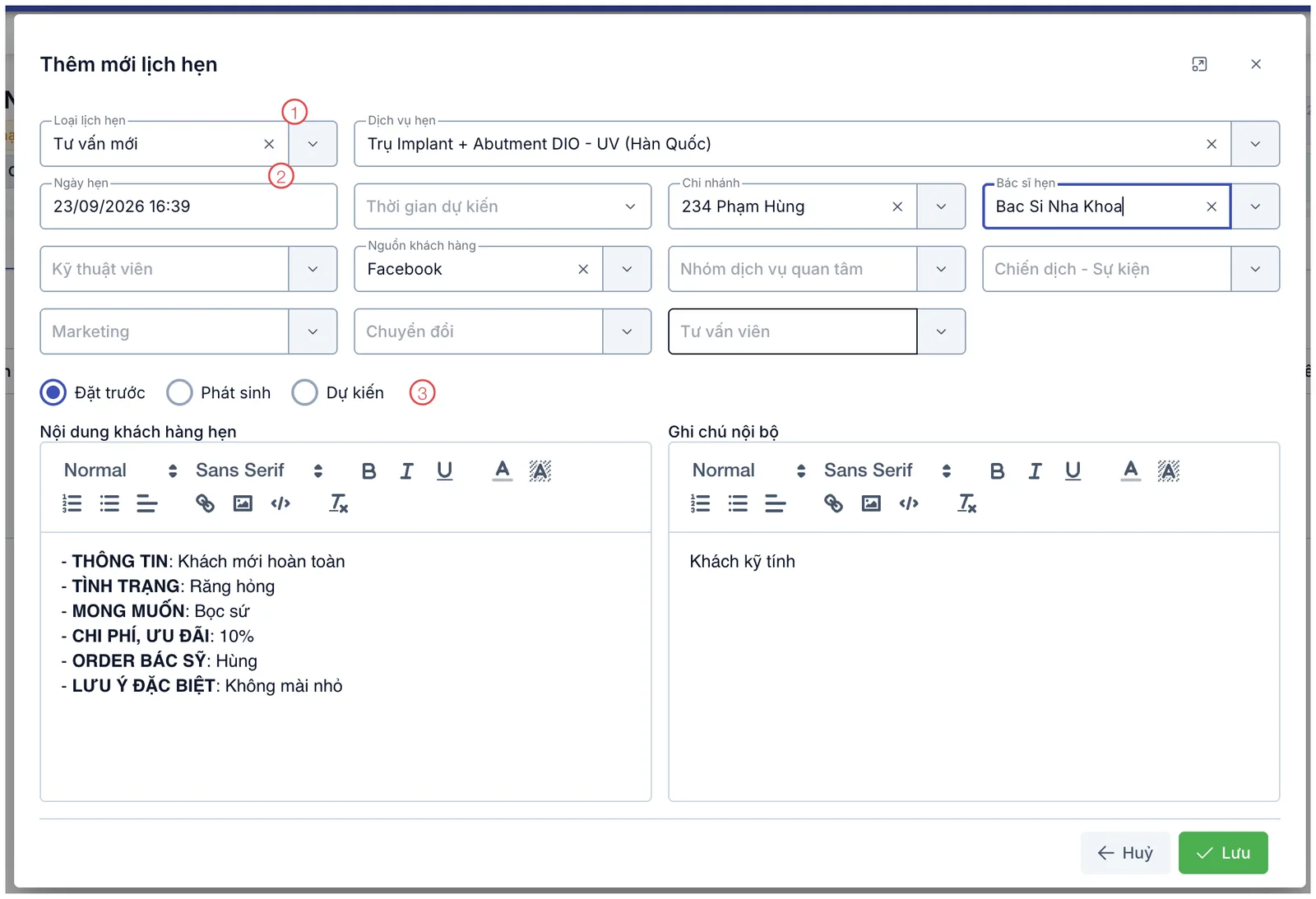The image size is (1316, 899).
Task: Click the Lưu save button
Action: tap(1223, 853)
